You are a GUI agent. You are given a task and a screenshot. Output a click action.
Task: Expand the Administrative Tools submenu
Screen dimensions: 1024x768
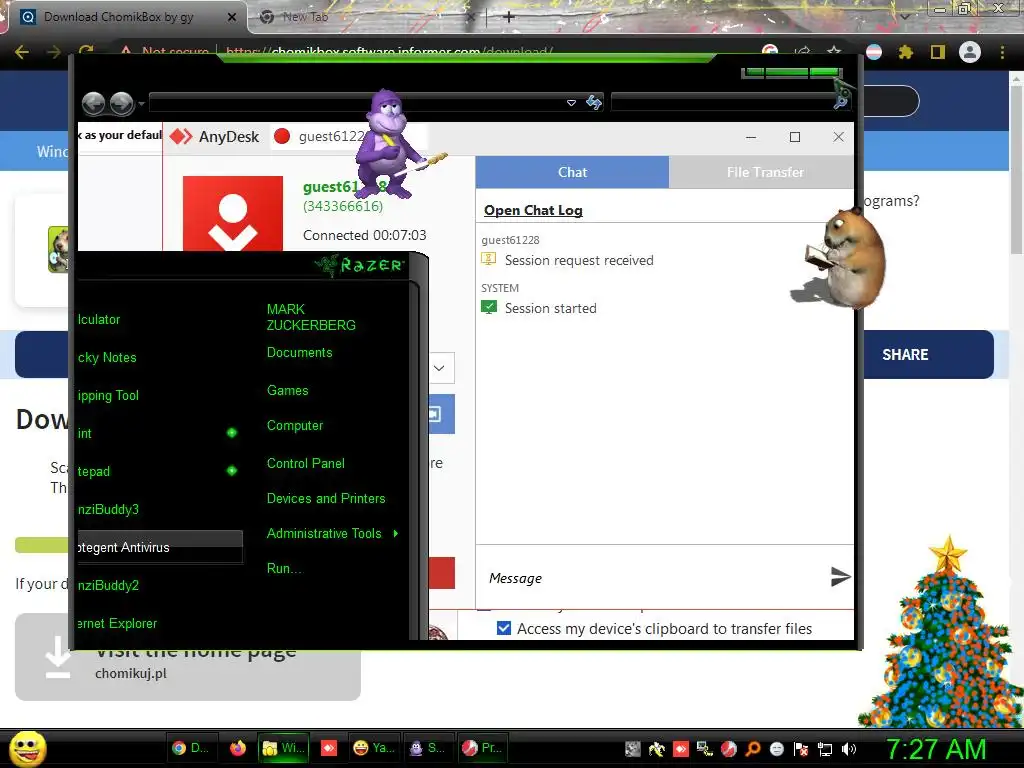point(396,534)
